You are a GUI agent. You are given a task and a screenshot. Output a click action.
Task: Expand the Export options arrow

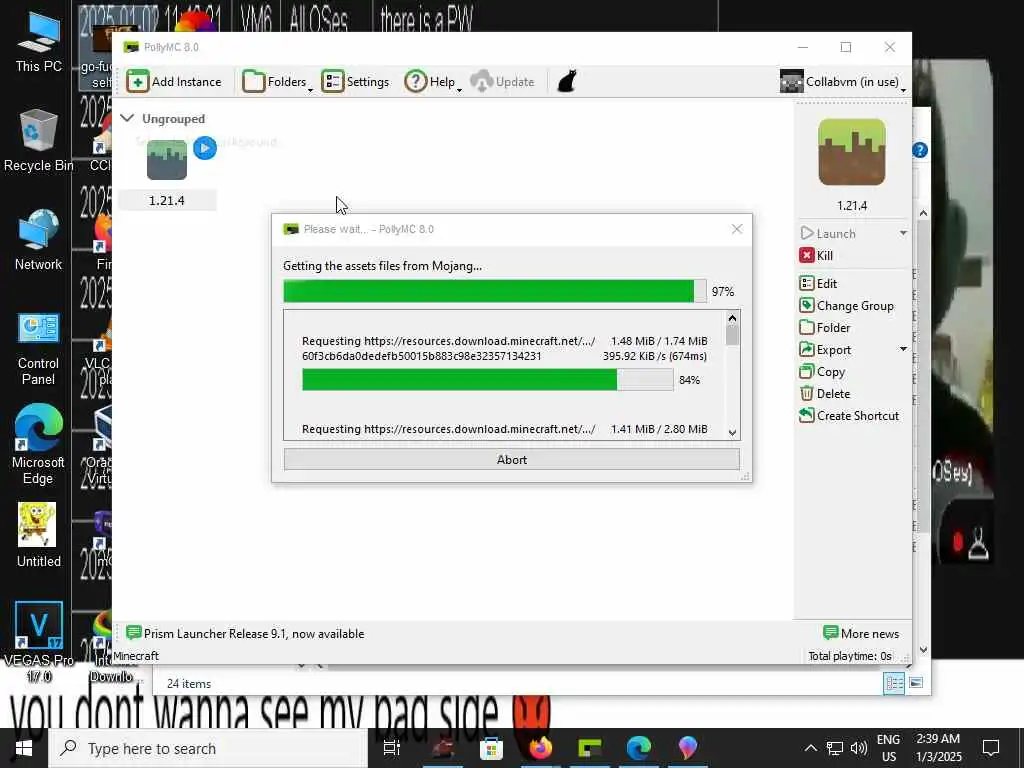[903, 349]
